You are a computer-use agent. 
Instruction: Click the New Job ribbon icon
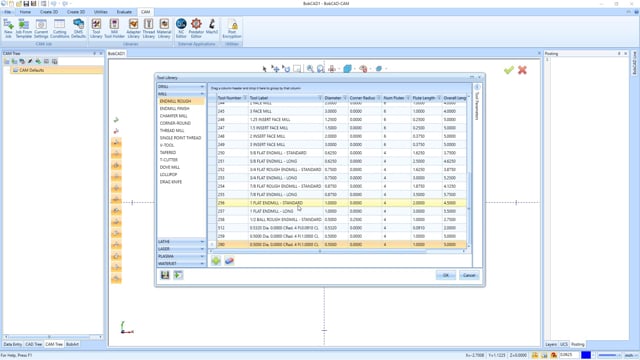coord(8,29)
